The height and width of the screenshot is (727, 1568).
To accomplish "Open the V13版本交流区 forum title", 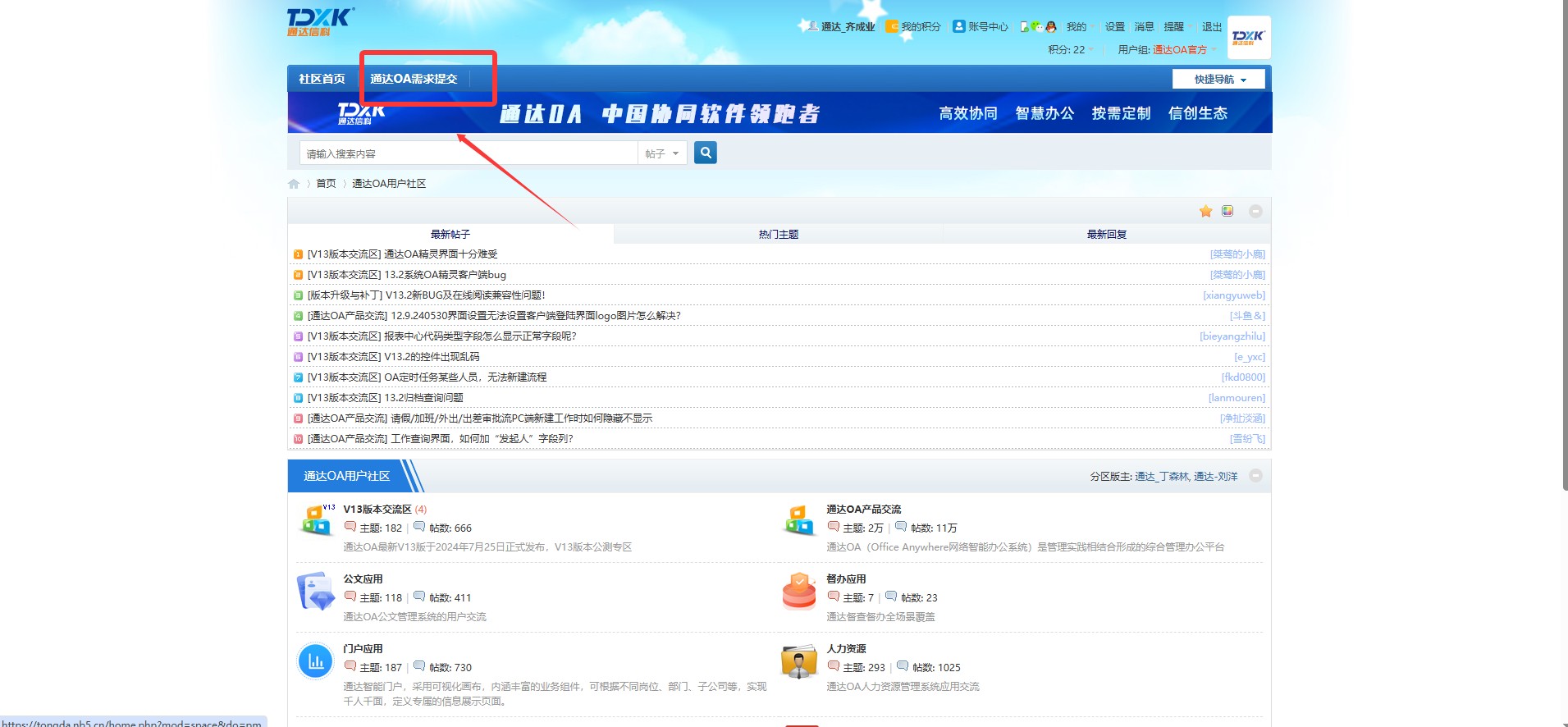I will point(377,510).
